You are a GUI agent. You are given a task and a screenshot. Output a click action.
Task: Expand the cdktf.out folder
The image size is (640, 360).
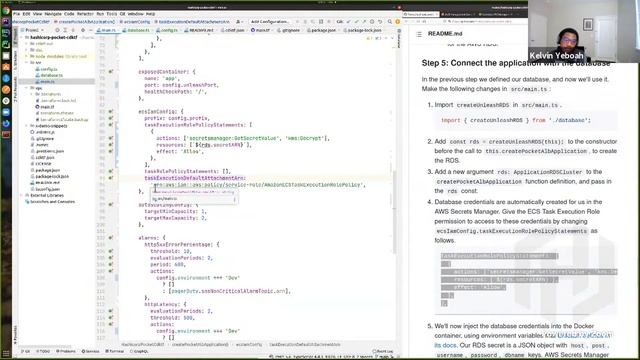coord(27,44)
